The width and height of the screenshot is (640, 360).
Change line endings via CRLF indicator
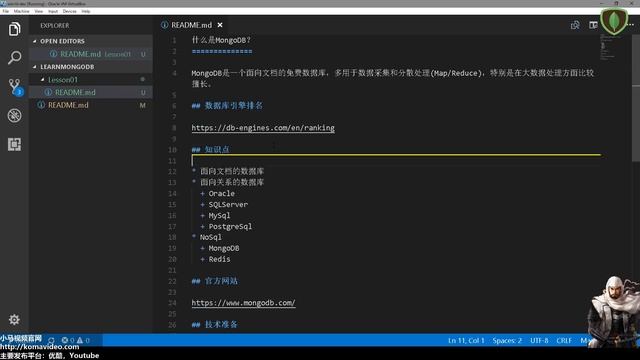click(x=564, y=340)
